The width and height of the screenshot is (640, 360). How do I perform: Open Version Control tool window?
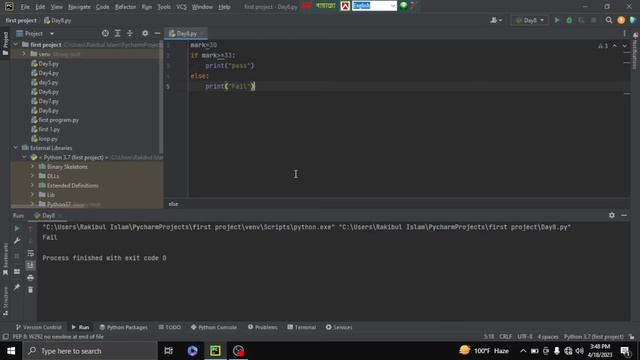point(38,327)
